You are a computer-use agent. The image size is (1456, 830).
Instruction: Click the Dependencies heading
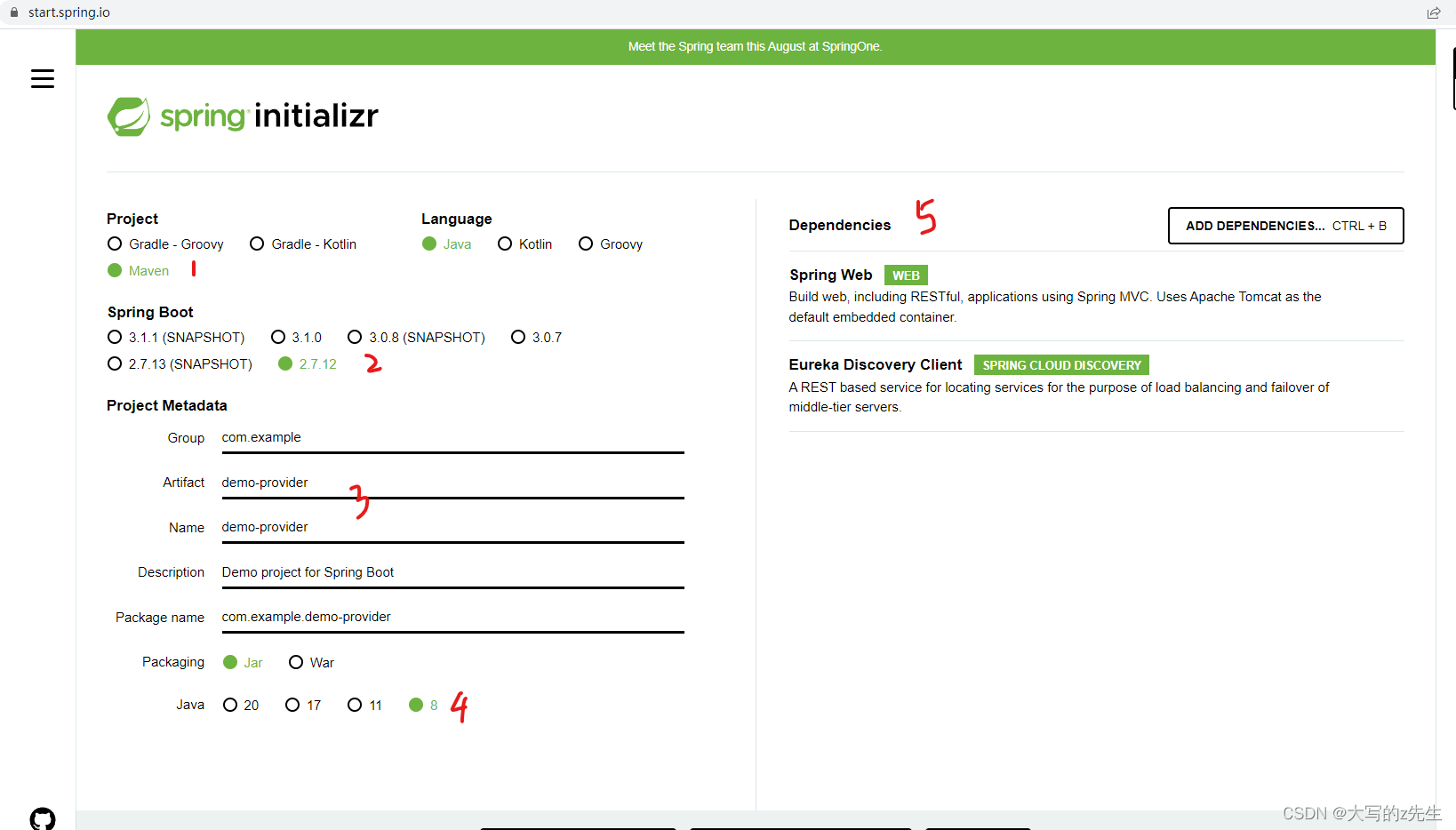(x=839, y=226)
